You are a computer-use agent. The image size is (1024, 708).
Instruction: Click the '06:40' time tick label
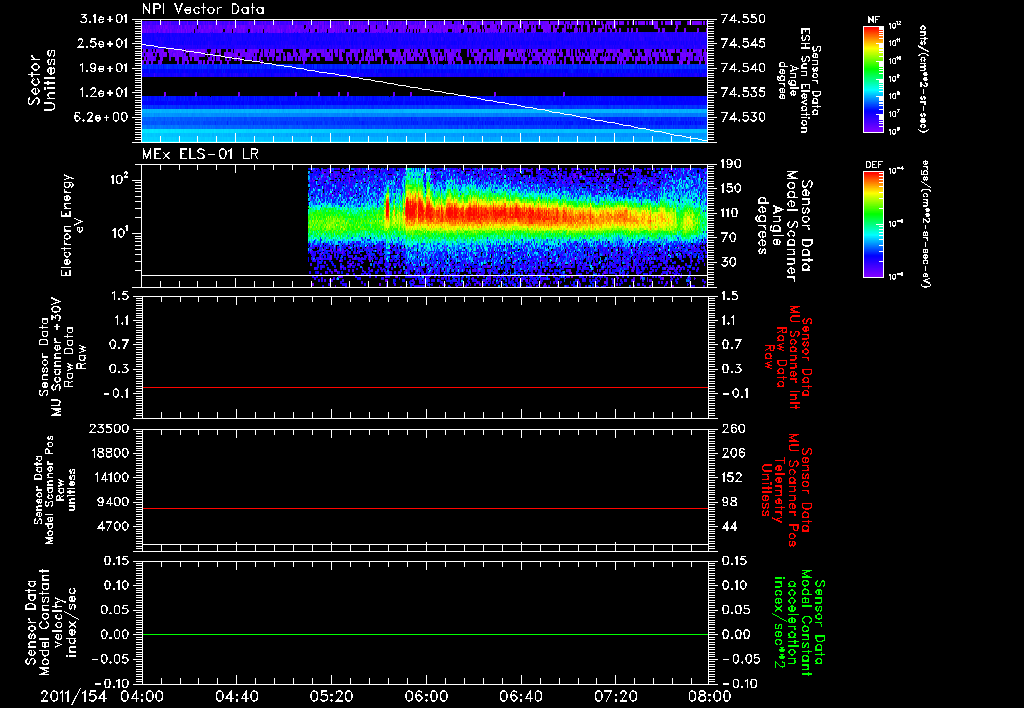click(520, 696)
